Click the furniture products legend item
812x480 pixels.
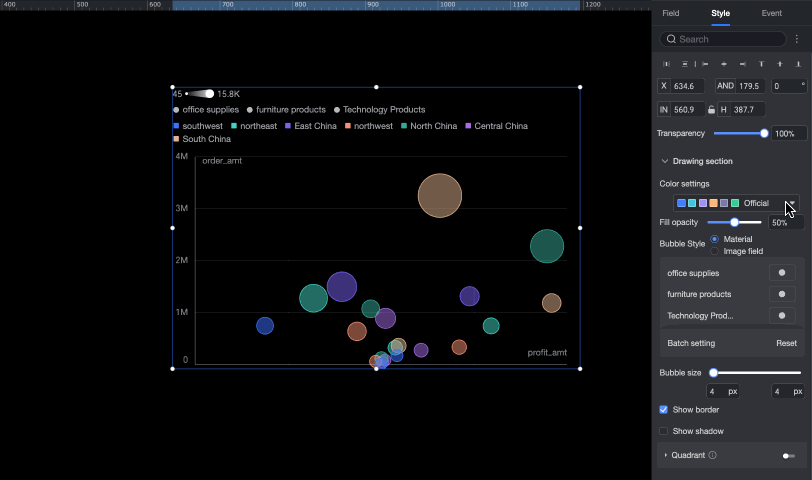[286, 110]
